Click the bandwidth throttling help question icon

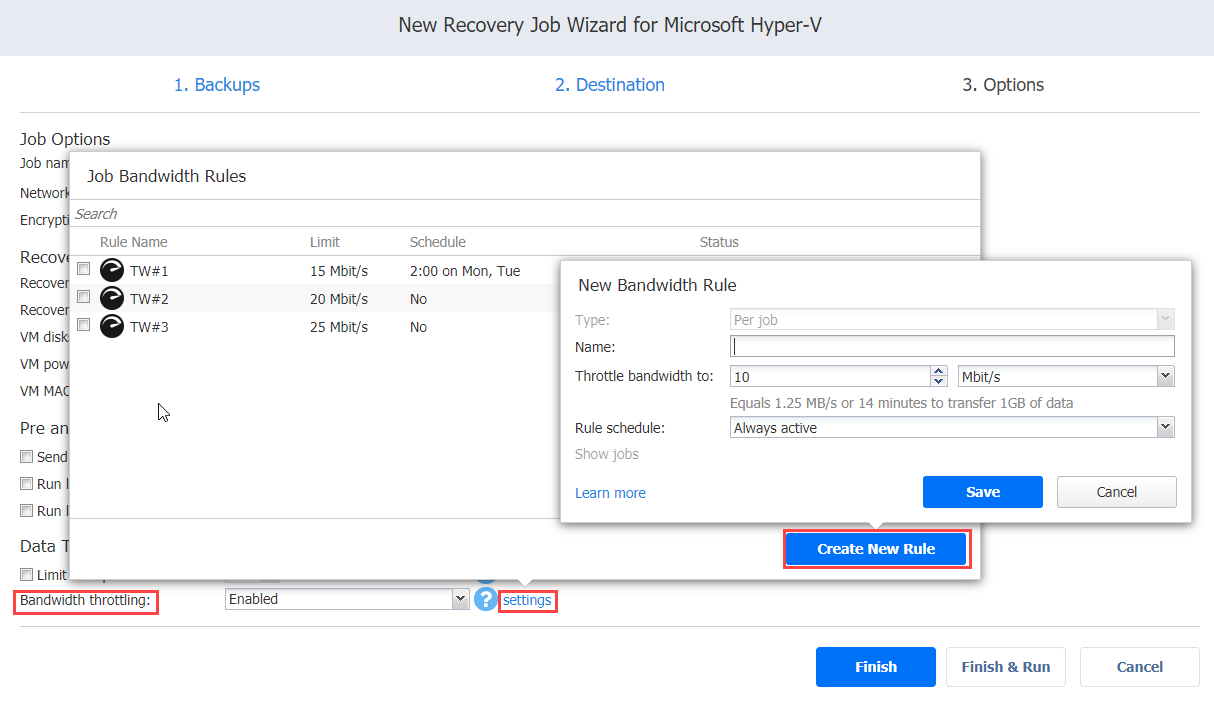pos(486,599)
